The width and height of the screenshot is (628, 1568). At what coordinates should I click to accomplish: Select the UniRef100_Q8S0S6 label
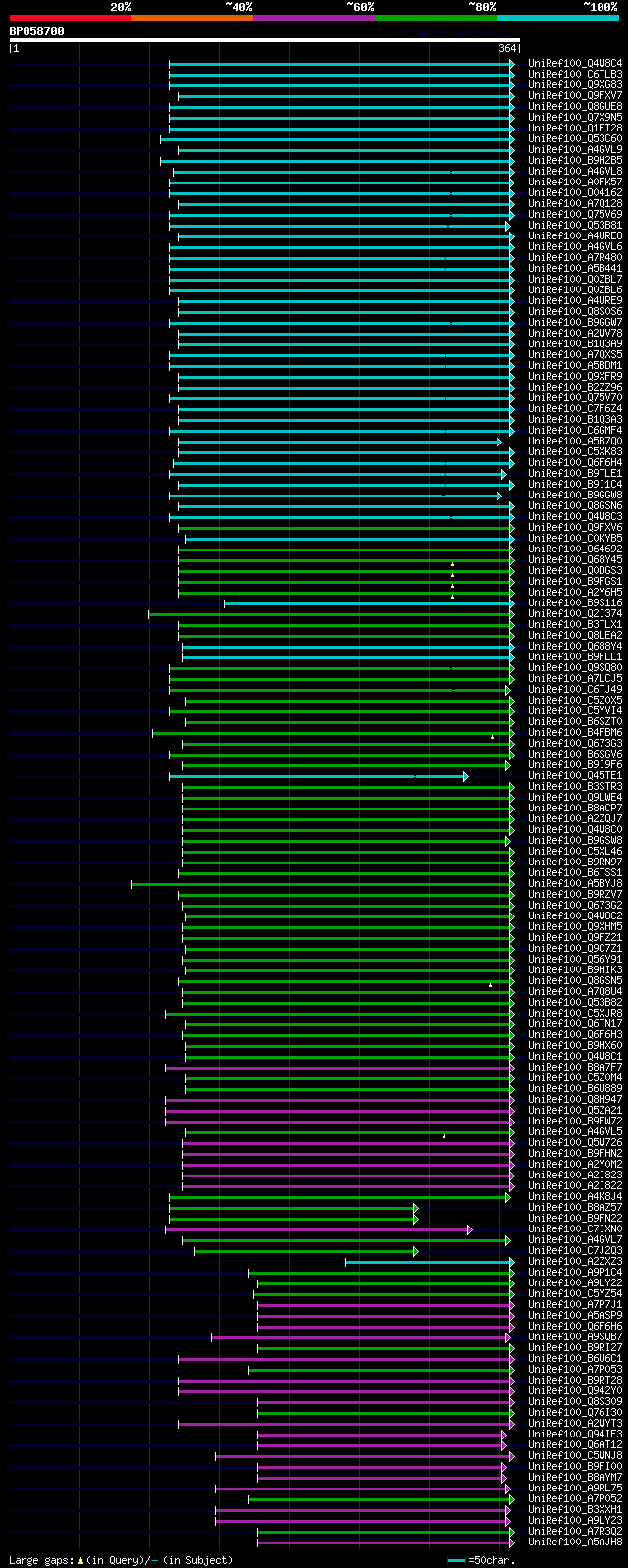[x=575, y=311]
